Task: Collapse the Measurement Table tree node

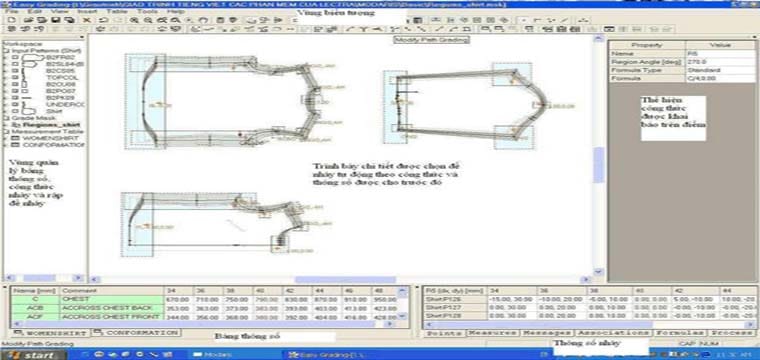Action: tap(6, 131)
